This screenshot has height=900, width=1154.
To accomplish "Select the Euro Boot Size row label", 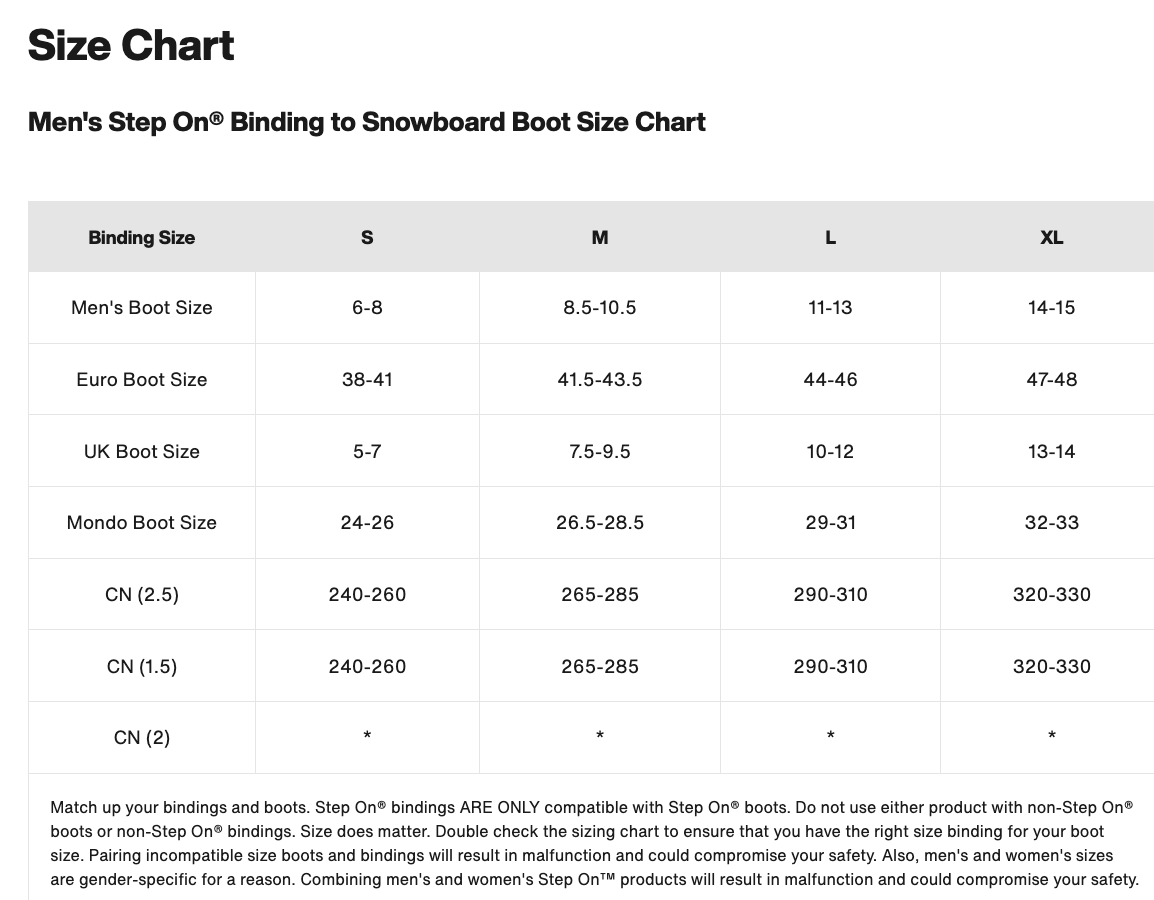I will (x=141, y=380).
